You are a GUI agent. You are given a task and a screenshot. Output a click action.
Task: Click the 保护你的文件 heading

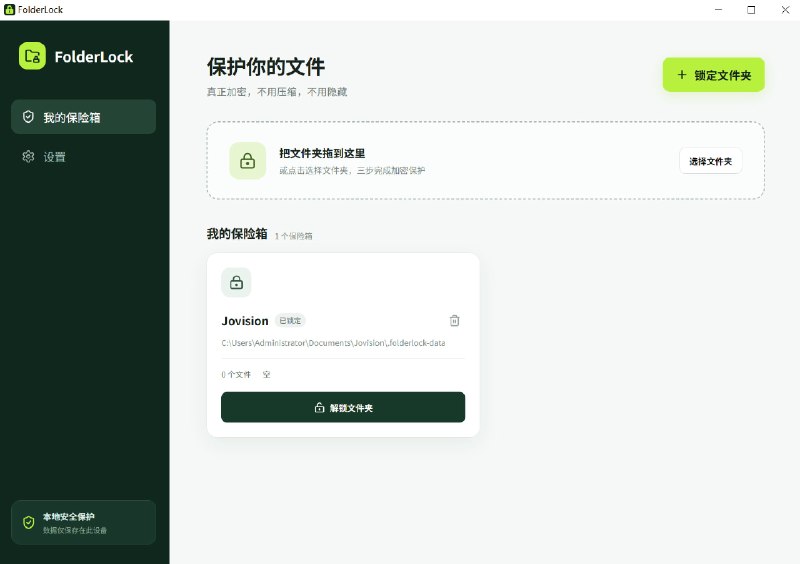tap(266, 67)
